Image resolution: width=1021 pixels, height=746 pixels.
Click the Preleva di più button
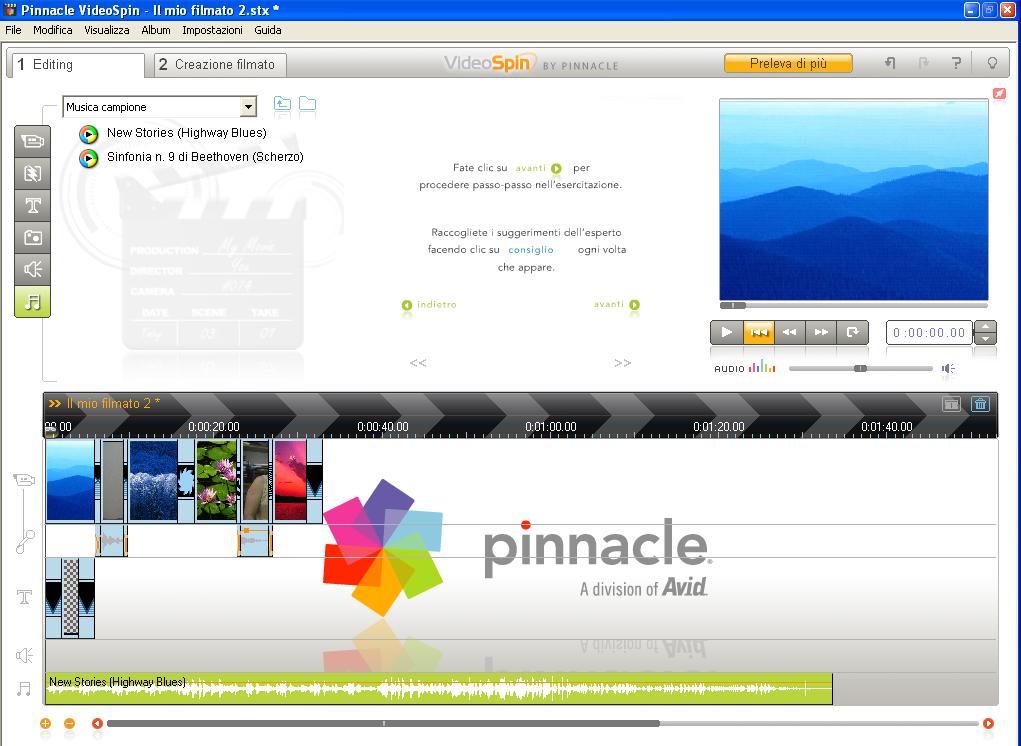click(x=788, y=63)
